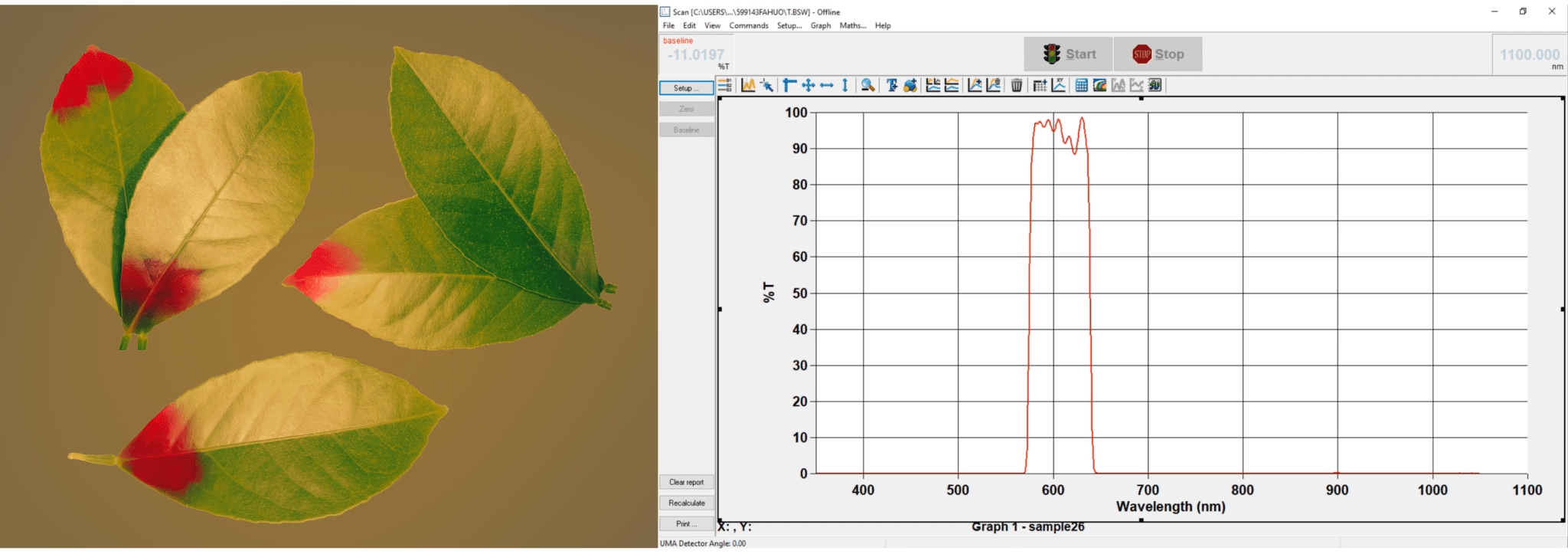Screen dimensions: 1568x554
Task: Select the horizontal double-arrow scale icon
Action: (x=827, y=86)
